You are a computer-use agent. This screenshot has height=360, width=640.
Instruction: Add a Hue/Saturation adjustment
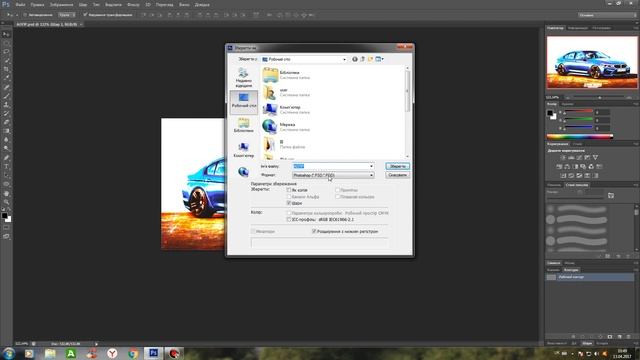(559, 167)
